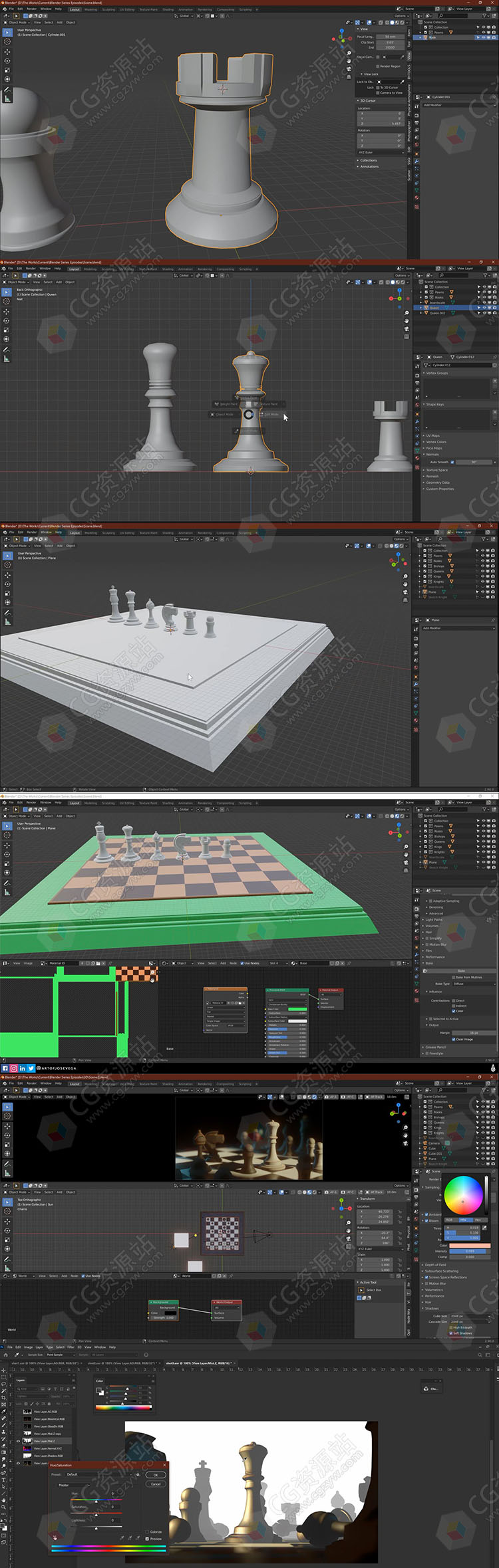Viewport: 499px width, 1568px height.
Task: Toggle visibility of View Layer.Mist.Z layer
Action: [x=19, y=1441]
